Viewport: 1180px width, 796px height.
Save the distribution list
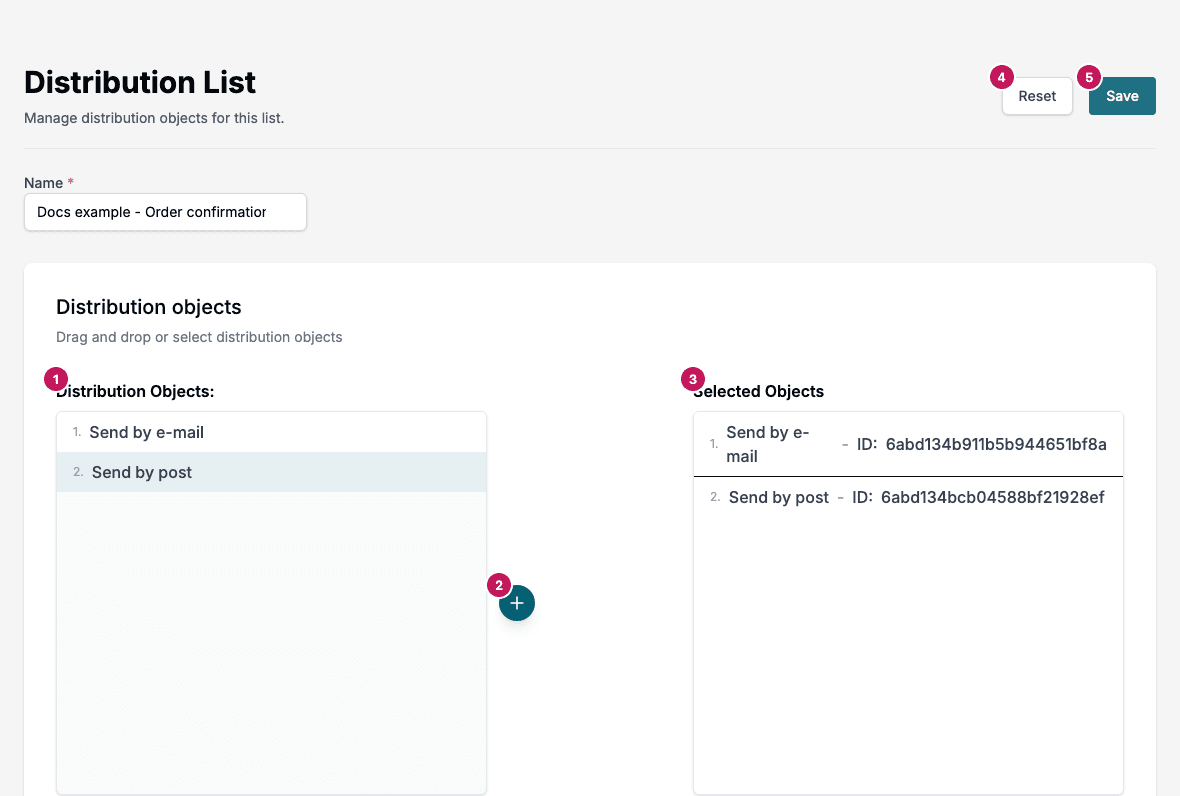1122,96
